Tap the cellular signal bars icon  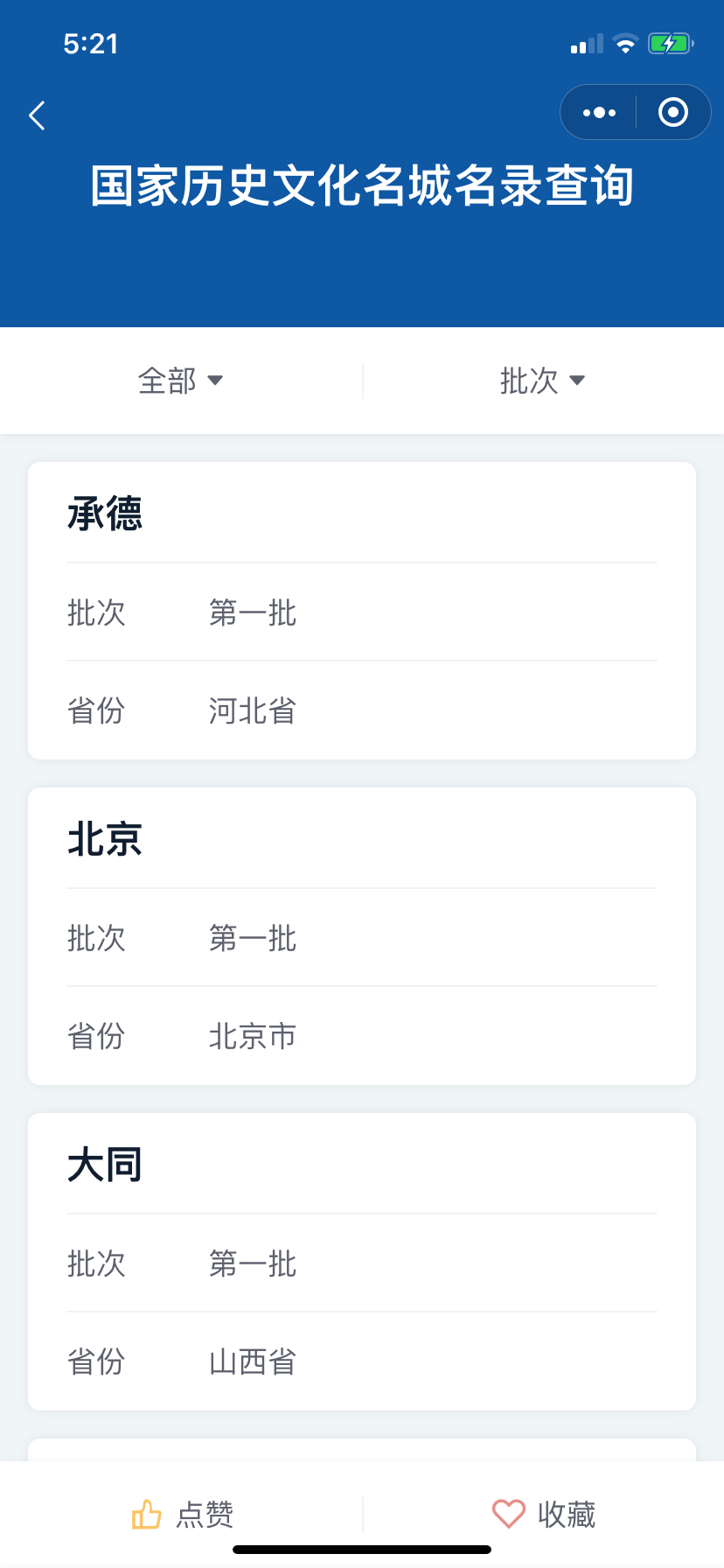[587, 44]
